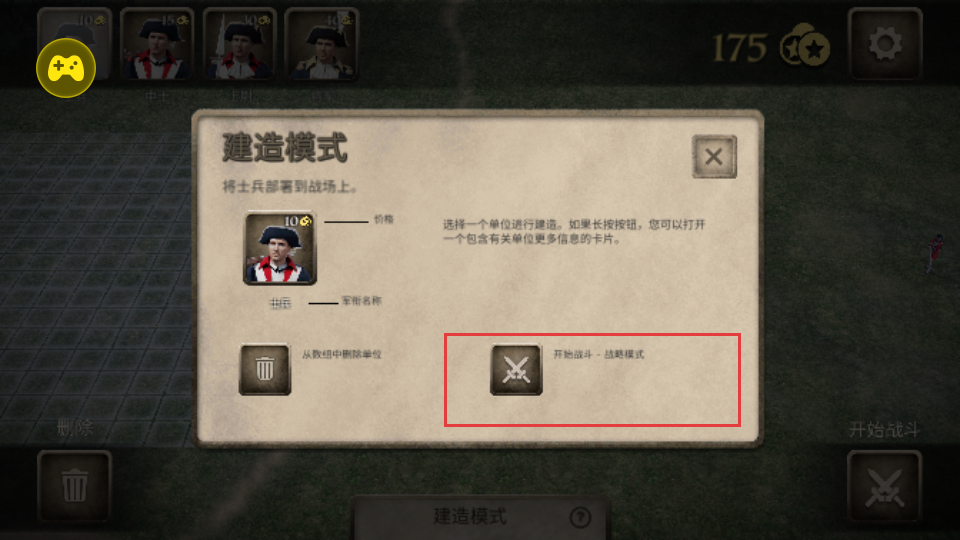The height and width of the screenshot is (540, 960).
Task: Close the 建造模式 tutorial dialog
Action: pos(714,157)
